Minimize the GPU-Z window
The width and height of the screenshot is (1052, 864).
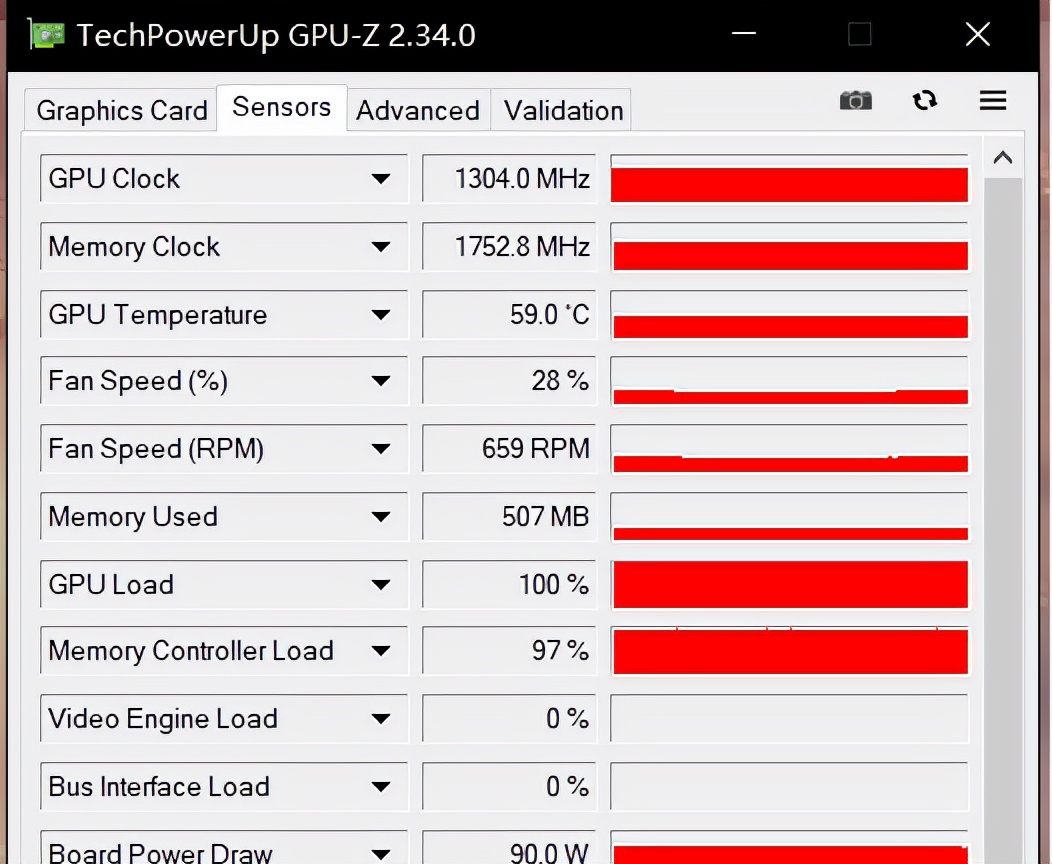pyautogui.click(x=743, y=34)
